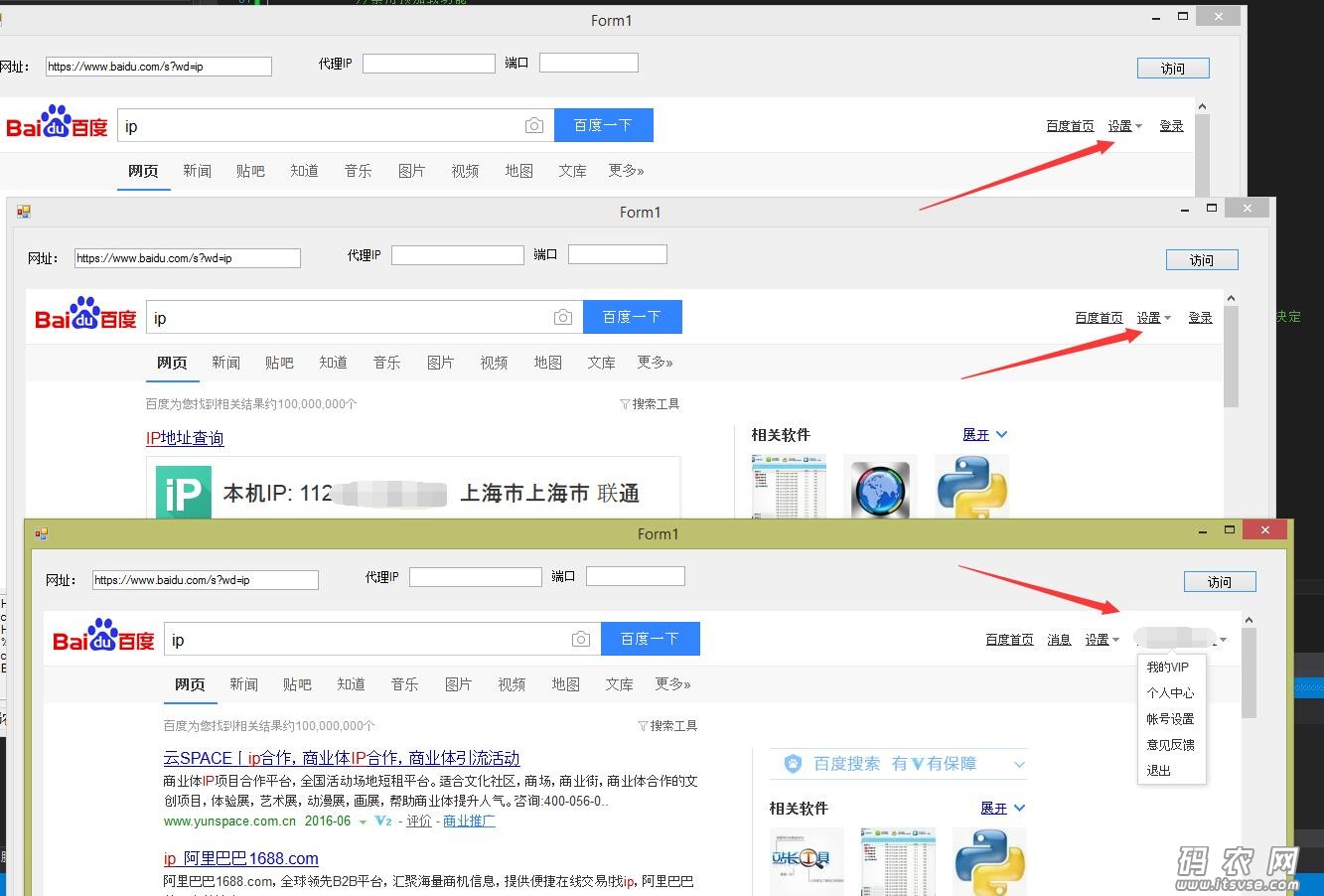
Task: Click 搜索工具 filter in middle window
Action: (x=650, y=404)
